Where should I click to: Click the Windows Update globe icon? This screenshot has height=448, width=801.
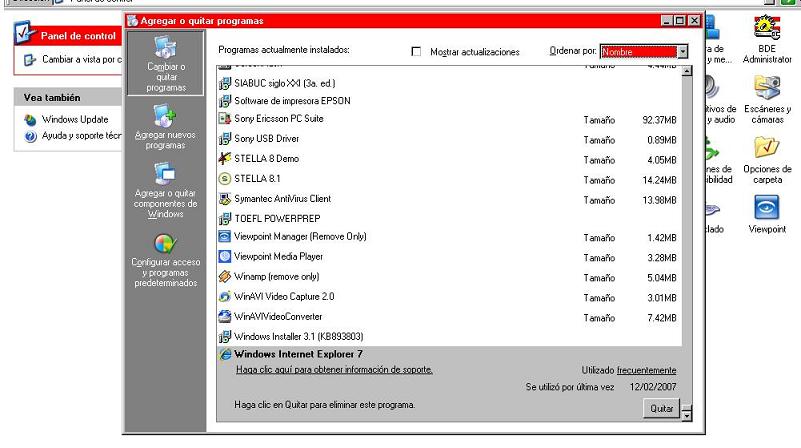point(30,120)
